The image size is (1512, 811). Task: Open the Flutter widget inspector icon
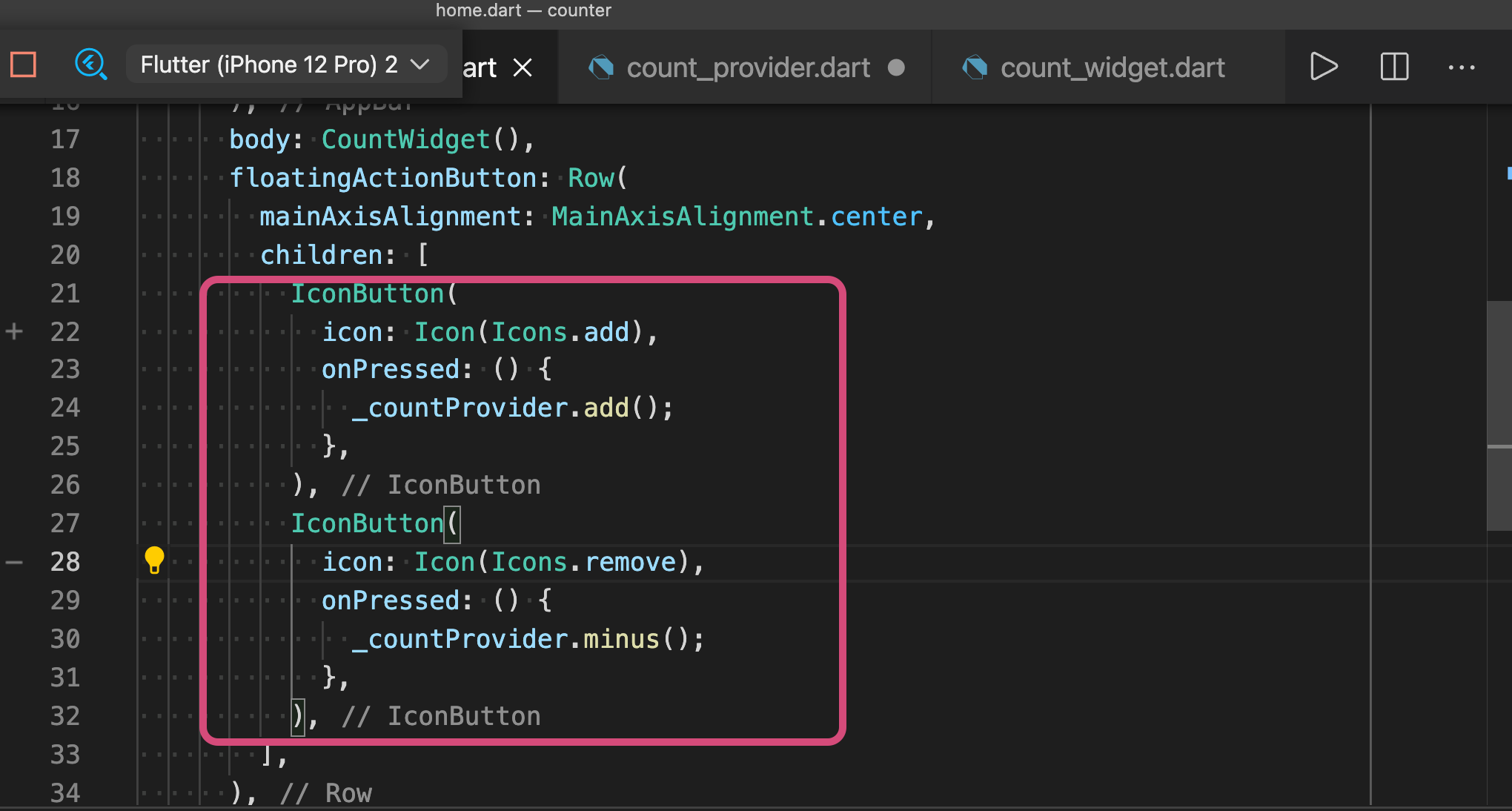point(91,65)
